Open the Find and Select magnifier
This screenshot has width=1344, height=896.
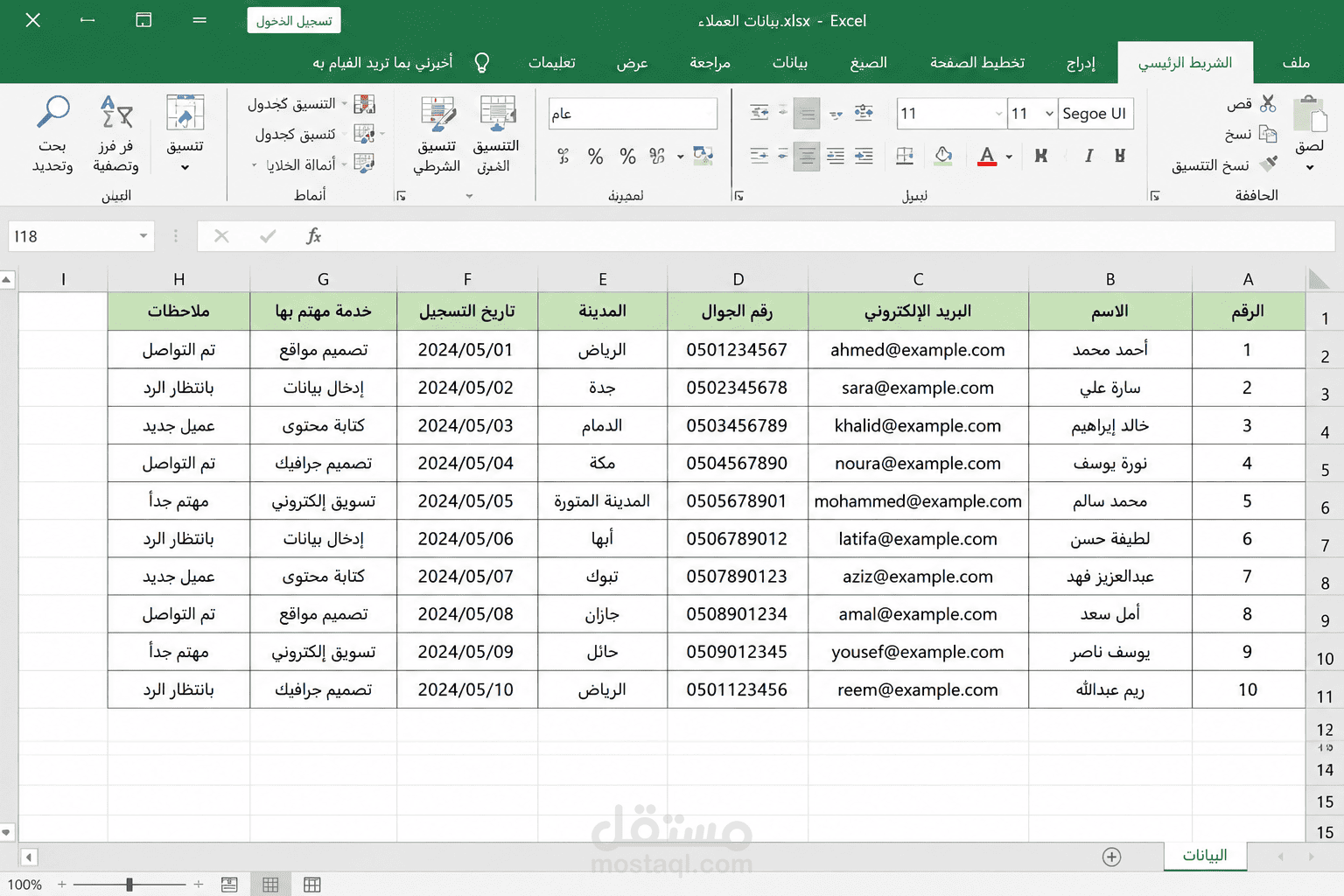52,112
